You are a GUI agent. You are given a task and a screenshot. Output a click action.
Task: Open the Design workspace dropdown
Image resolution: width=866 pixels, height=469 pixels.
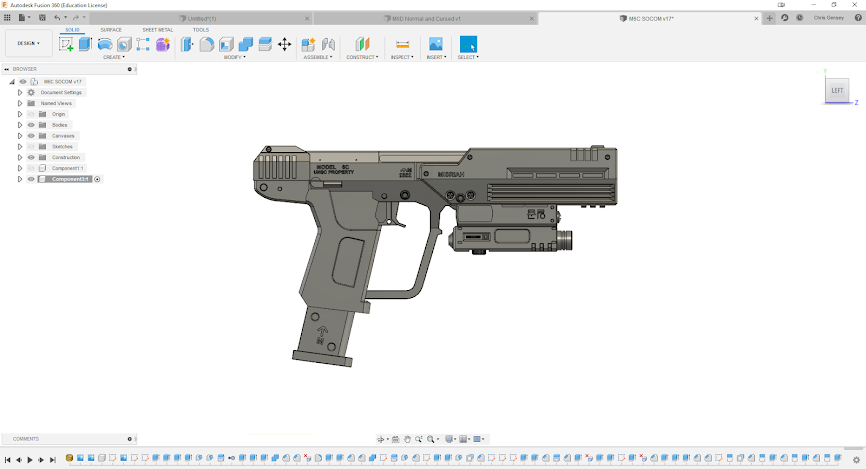pyautogui.click(x=28, y=43)
